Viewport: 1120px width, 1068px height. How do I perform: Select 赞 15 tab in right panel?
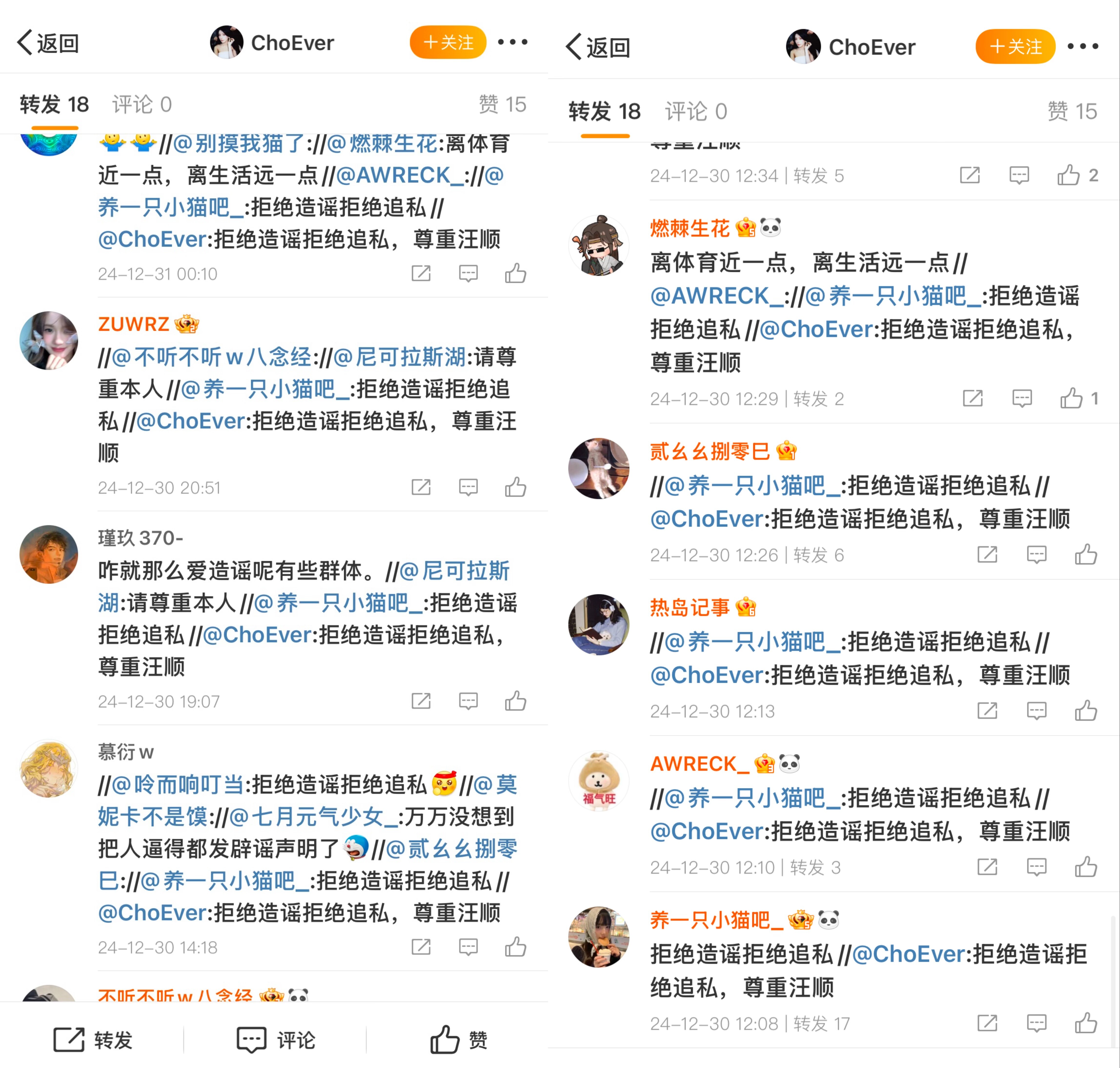pyautogui.click(x=1072, y=112)
